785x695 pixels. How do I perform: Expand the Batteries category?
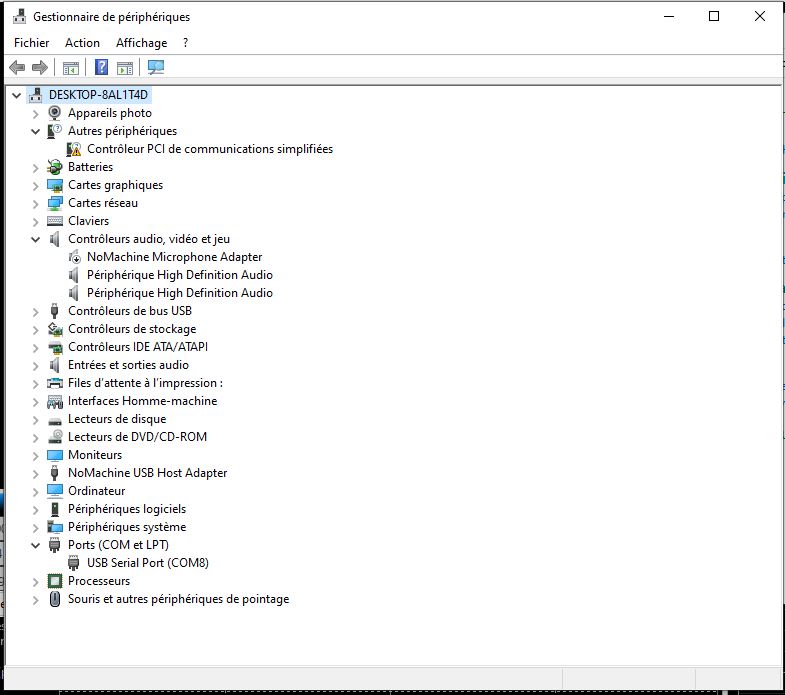click(36, 168)
